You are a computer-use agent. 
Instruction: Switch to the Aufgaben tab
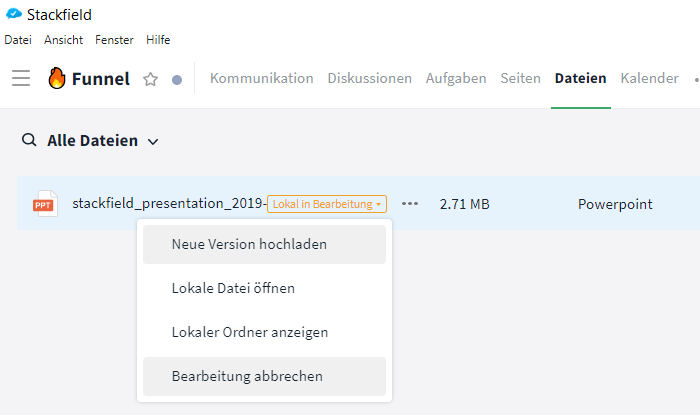[x=456, y=79]
